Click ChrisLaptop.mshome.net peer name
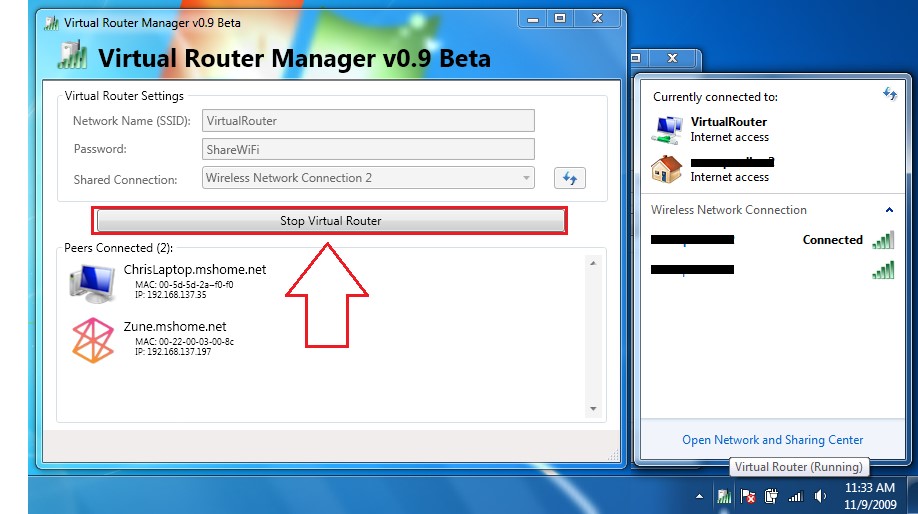This screenshot has width=918, height=514. click(194, 269)
